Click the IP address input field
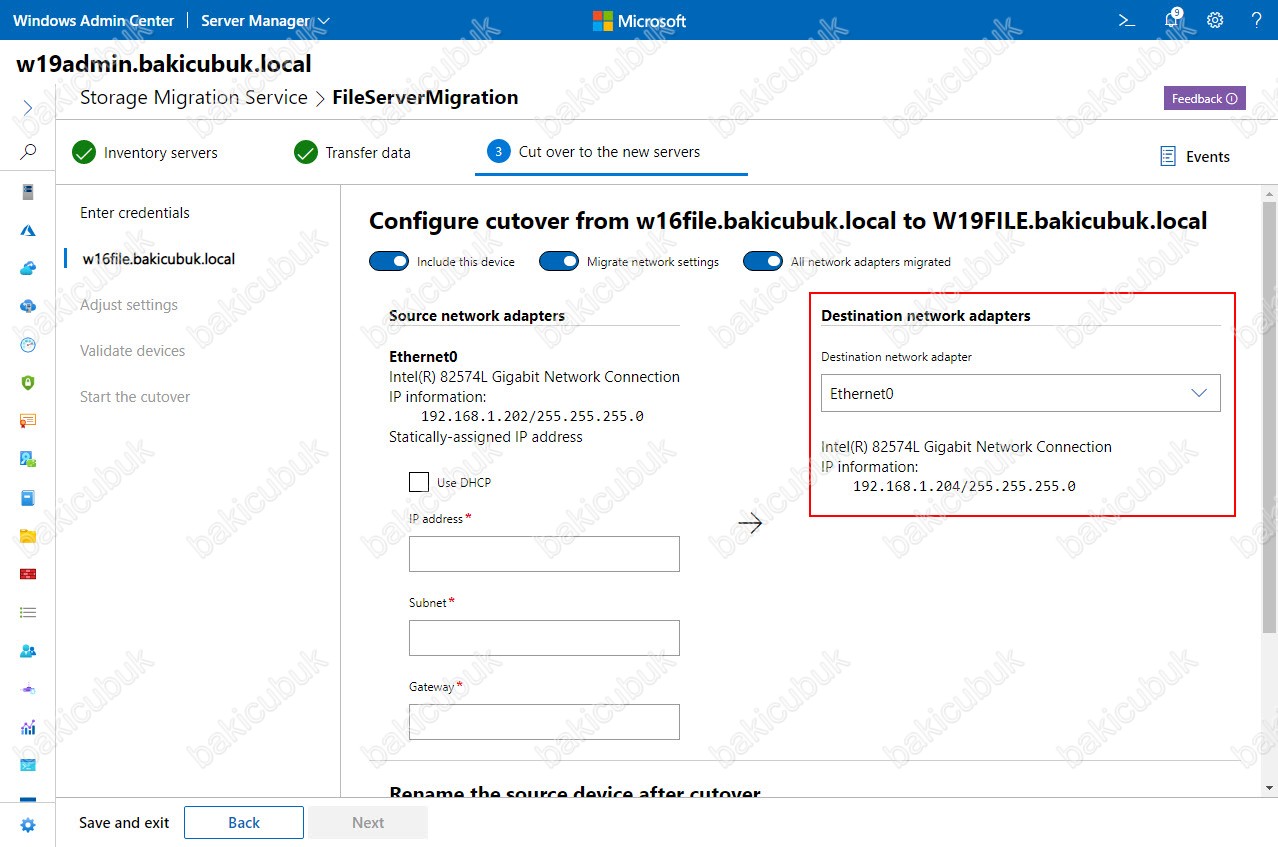 click(544, 554)
